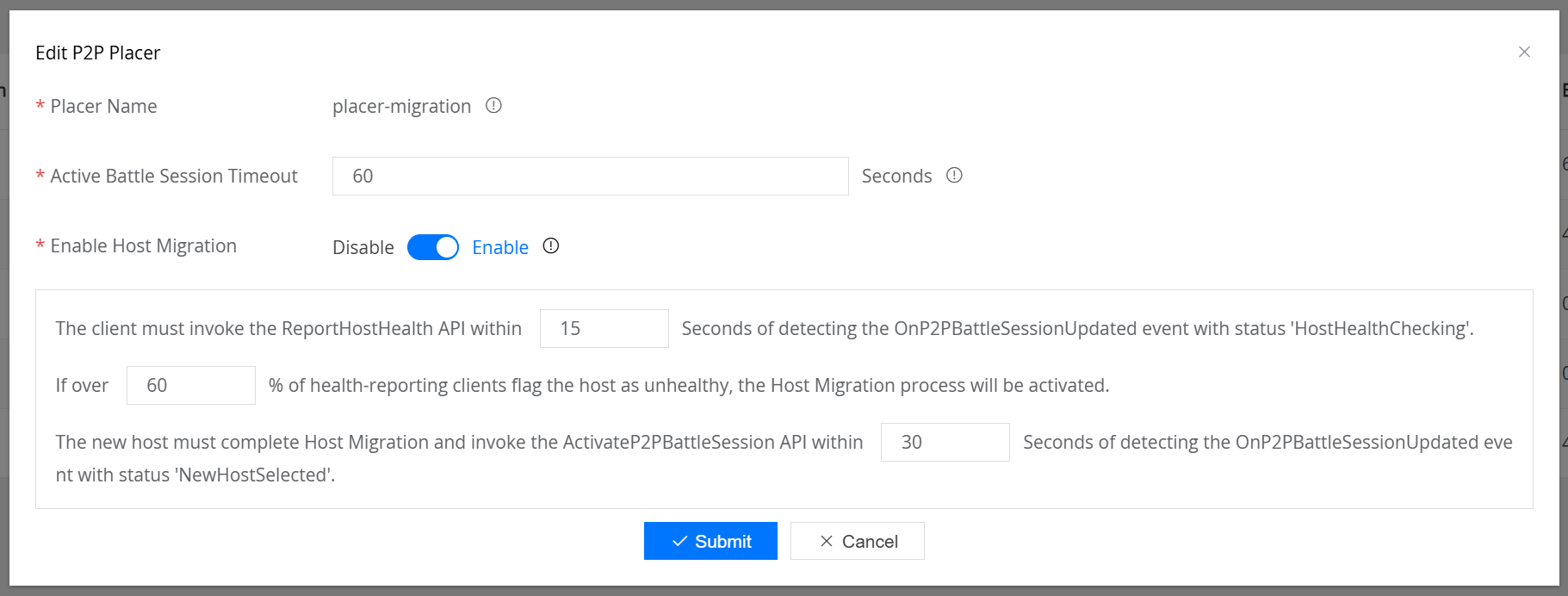Click the Disable label beside the switch
1568x596 pixels.
pyautogui.click(x=363, y=247)
